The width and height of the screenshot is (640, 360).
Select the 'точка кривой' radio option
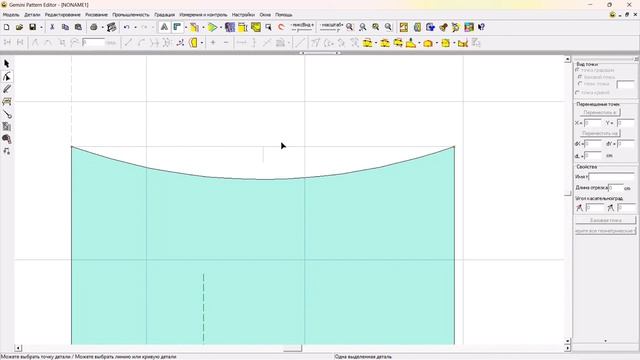(578, 93)
